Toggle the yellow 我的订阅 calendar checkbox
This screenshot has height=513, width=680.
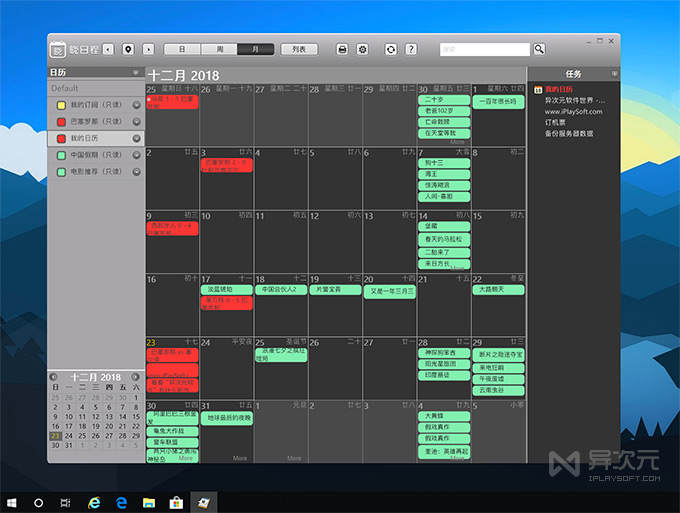tap(62, 105)
